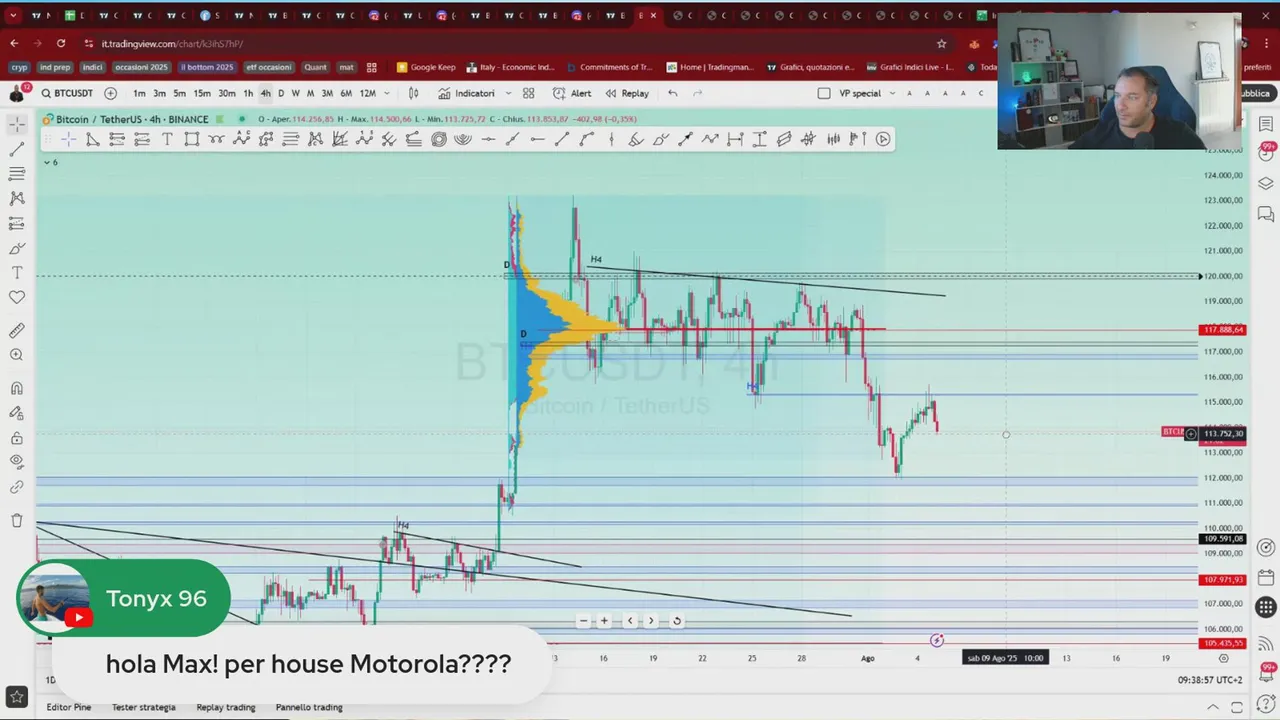Toggle lock all drawings padlock
Image resolution: width=1280 pixels, height=720 pixels.
[x=17, y=438]
